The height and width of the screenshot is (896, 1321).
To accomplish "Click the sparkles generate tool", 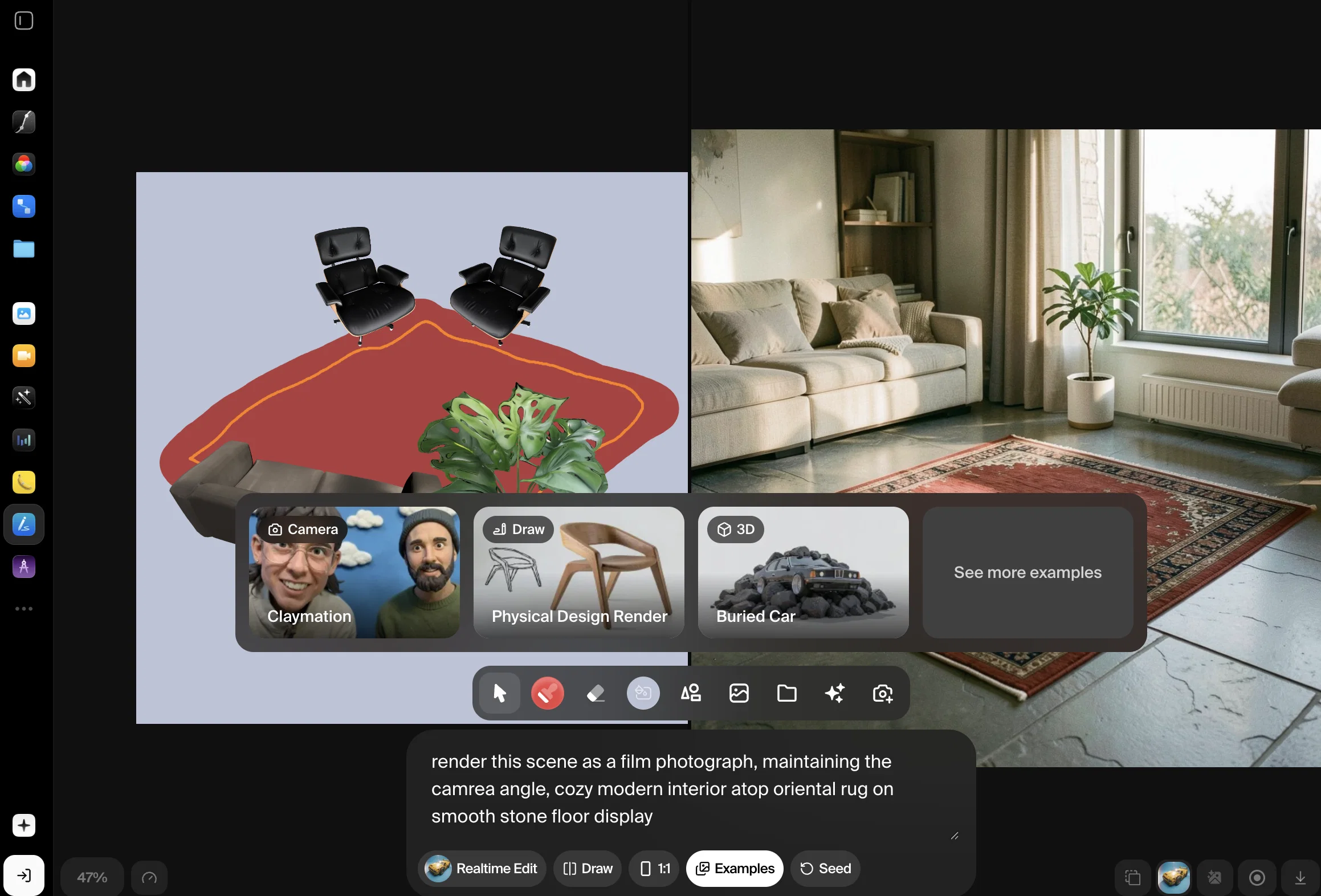I will tap(835, 693).
